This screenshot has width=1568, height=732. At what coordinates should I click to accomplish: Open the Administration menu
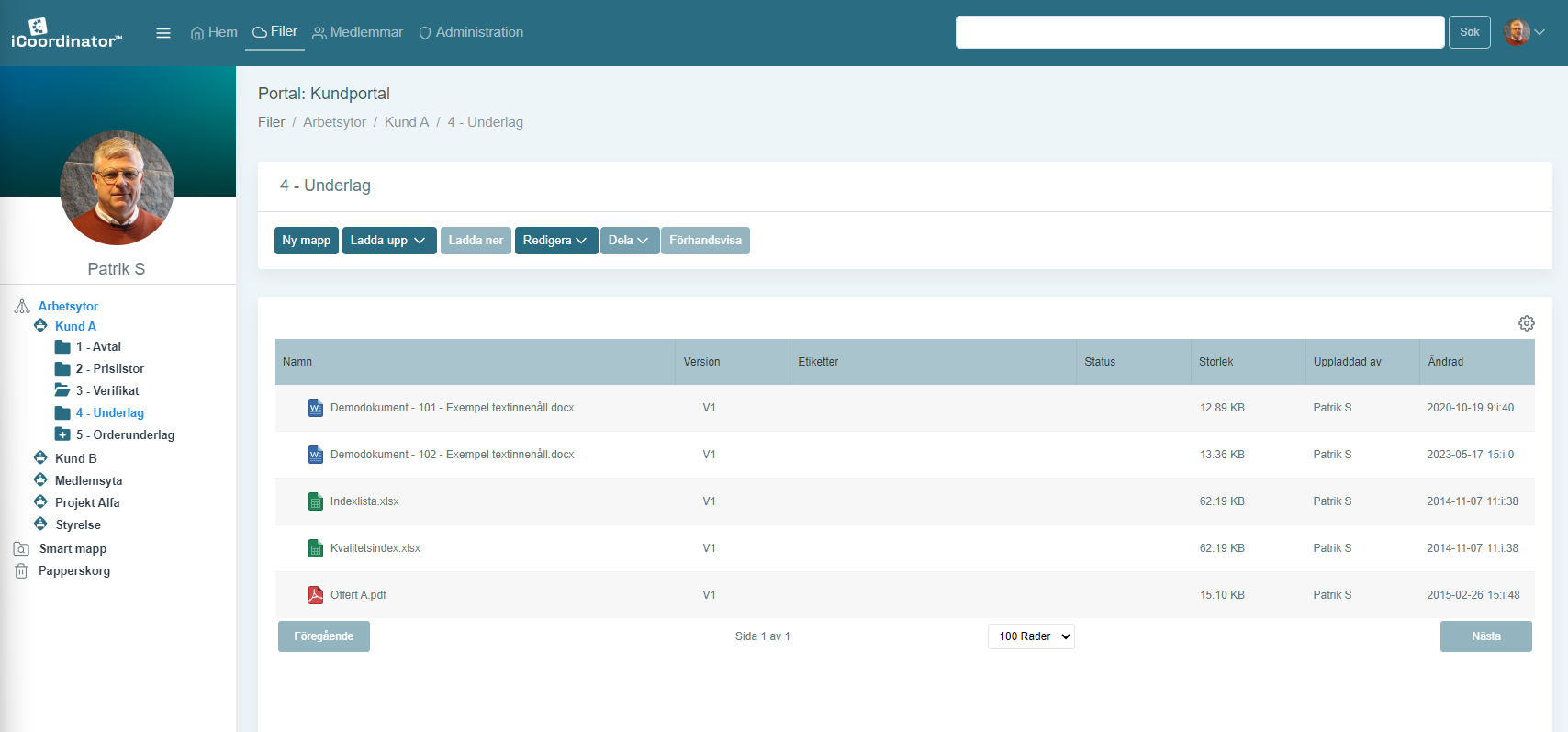(471, 32)
